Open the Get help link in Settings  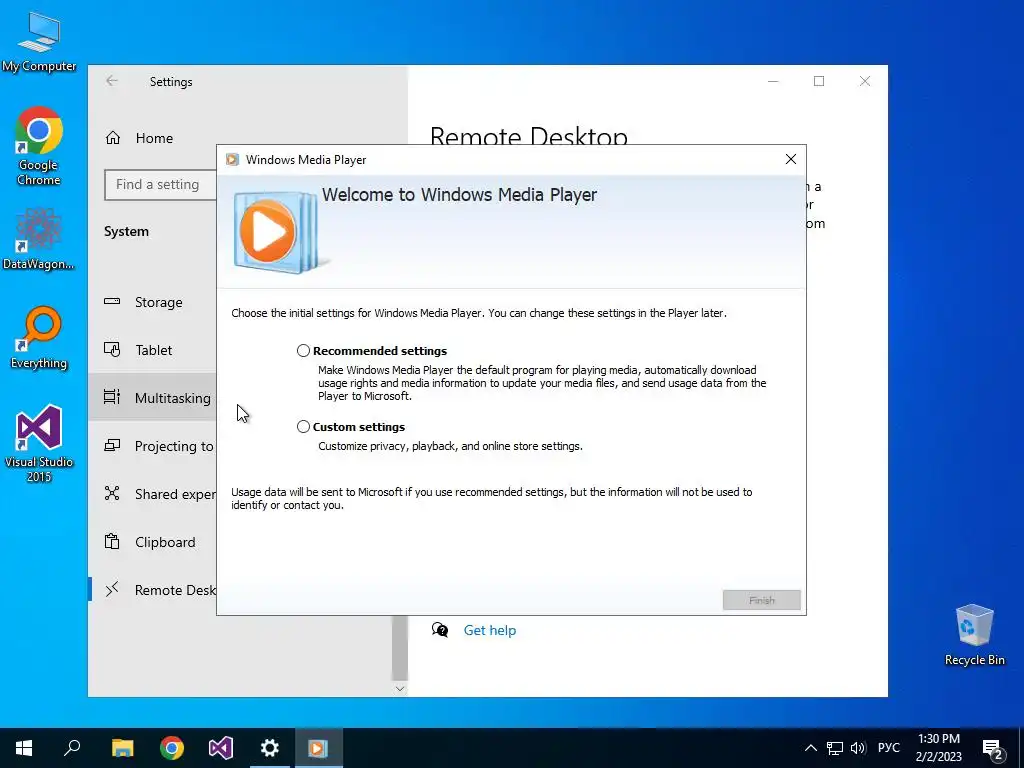click(490, 630)
